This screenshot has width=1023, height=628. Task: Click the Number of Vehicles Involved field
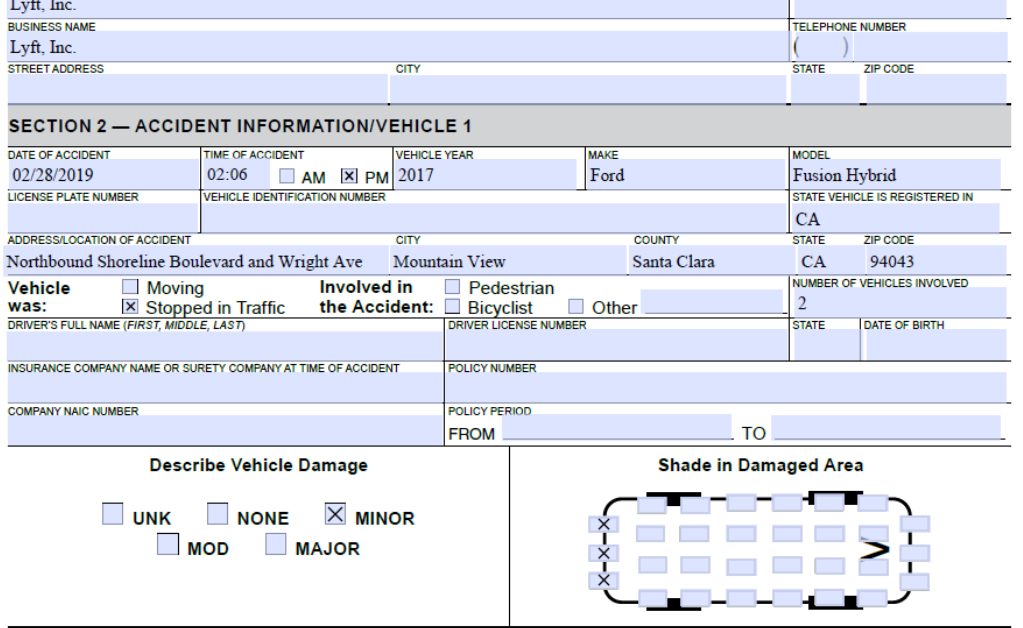[897, 302]
